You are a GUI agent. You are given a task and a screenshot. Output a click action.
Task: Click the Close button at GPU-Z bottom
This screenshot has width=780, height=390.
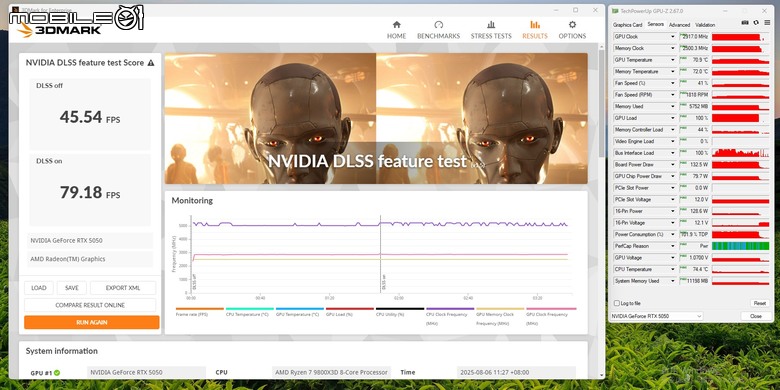pyautogui.click(x=756, y=316)
